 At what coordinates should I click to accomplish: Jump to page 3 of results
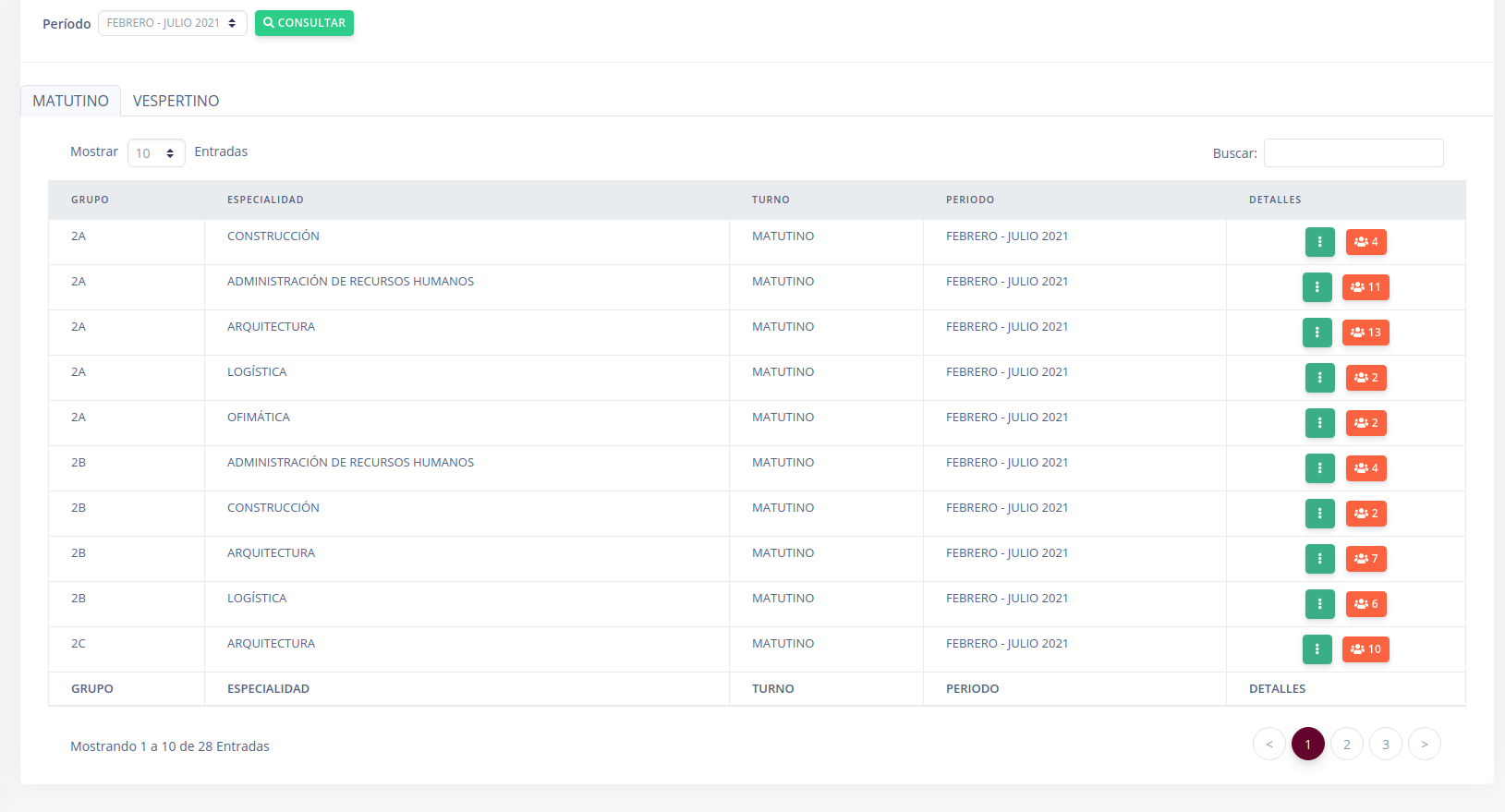1385,745
